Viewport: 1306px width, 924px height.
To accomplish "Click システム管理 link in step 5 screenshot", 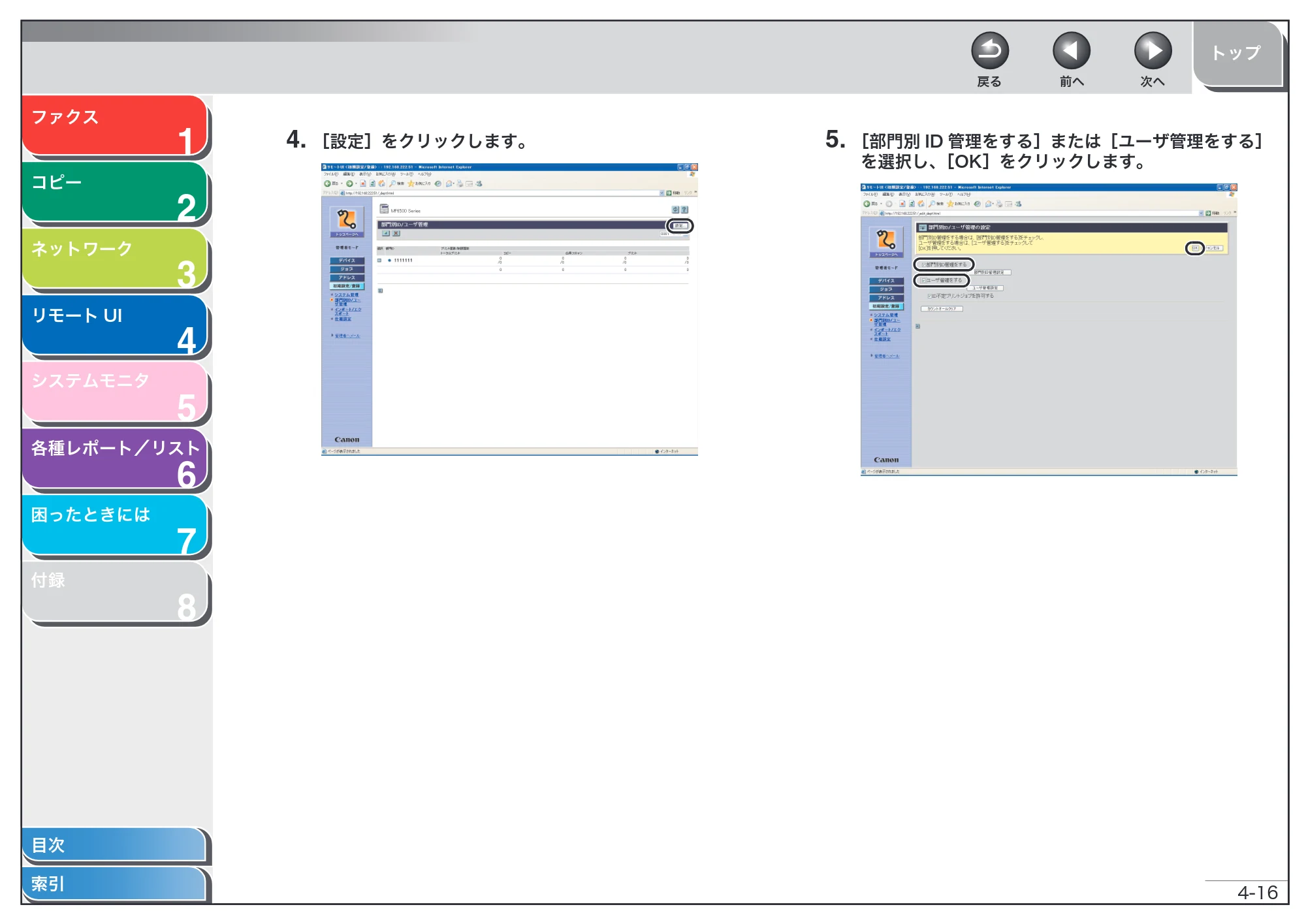I will 886,315.
